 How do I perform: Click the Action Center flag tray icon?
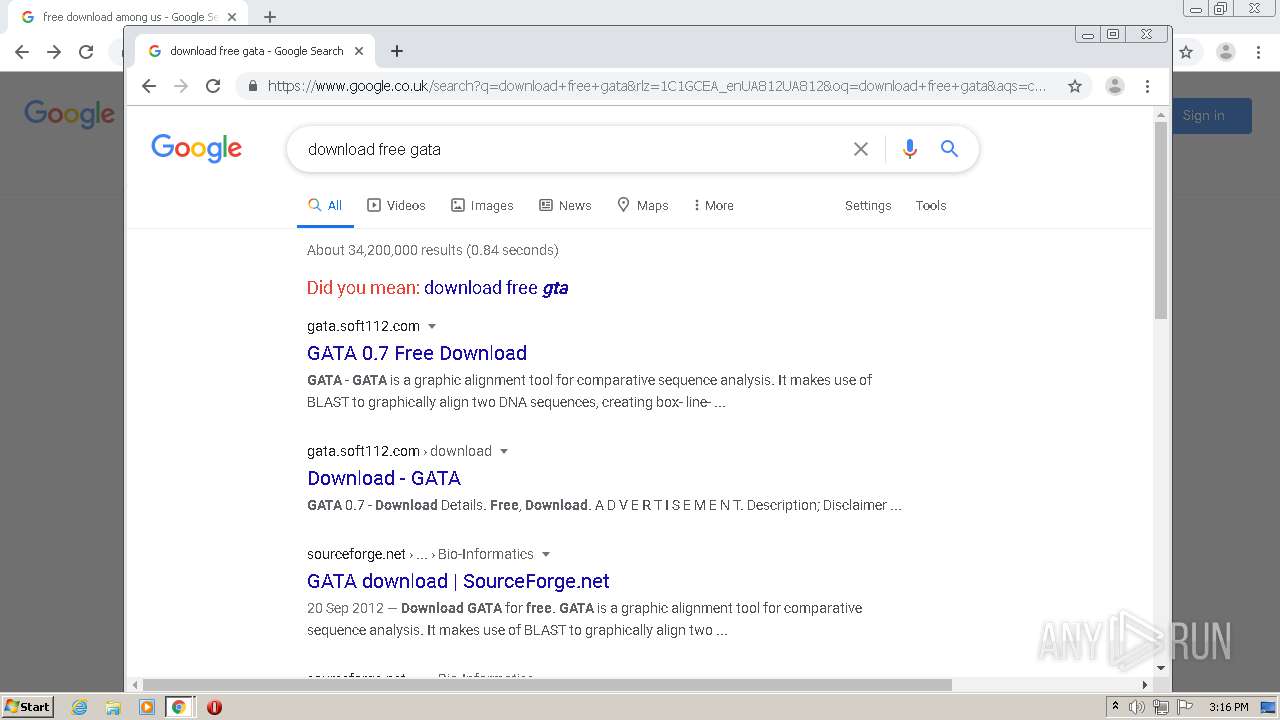(1183, 707)
